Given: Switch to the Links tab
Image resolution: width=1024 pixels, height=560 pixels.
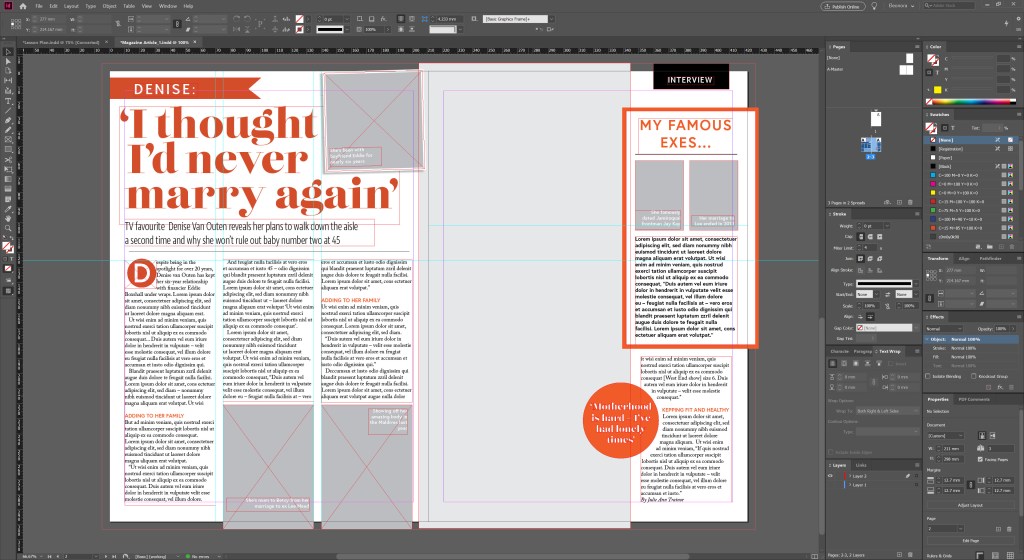Looking at the screenshot, I should click(x=862, y=465).
